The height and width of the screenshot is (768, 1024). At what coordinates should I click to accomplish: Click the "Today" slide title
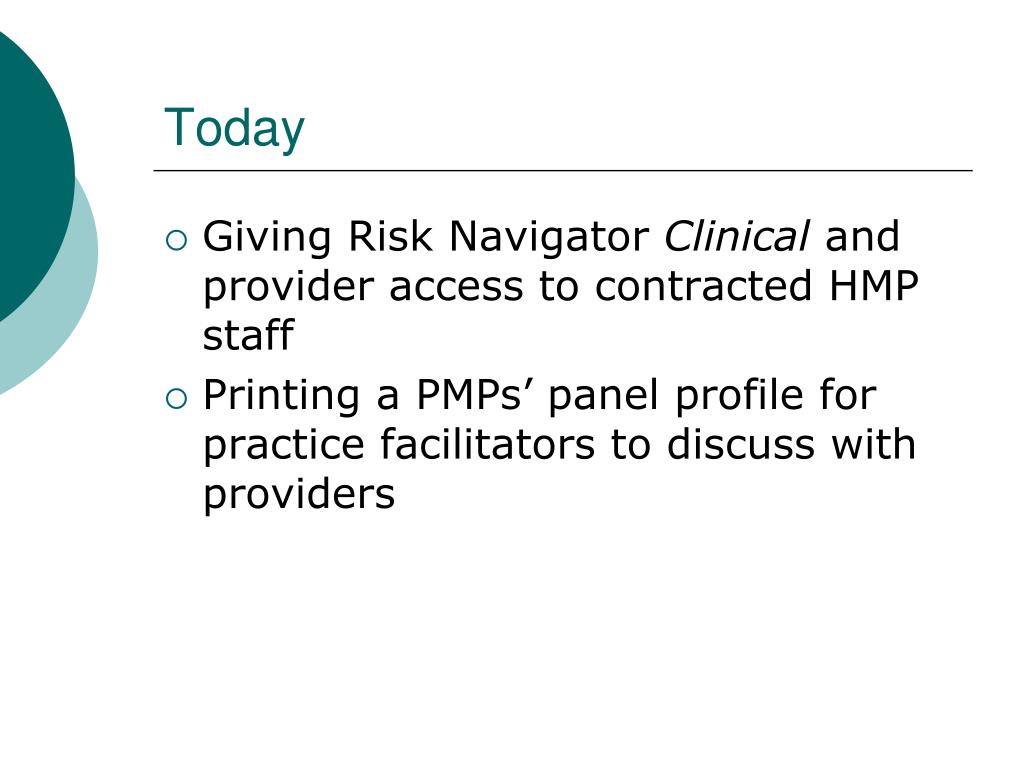coord(234,129)
